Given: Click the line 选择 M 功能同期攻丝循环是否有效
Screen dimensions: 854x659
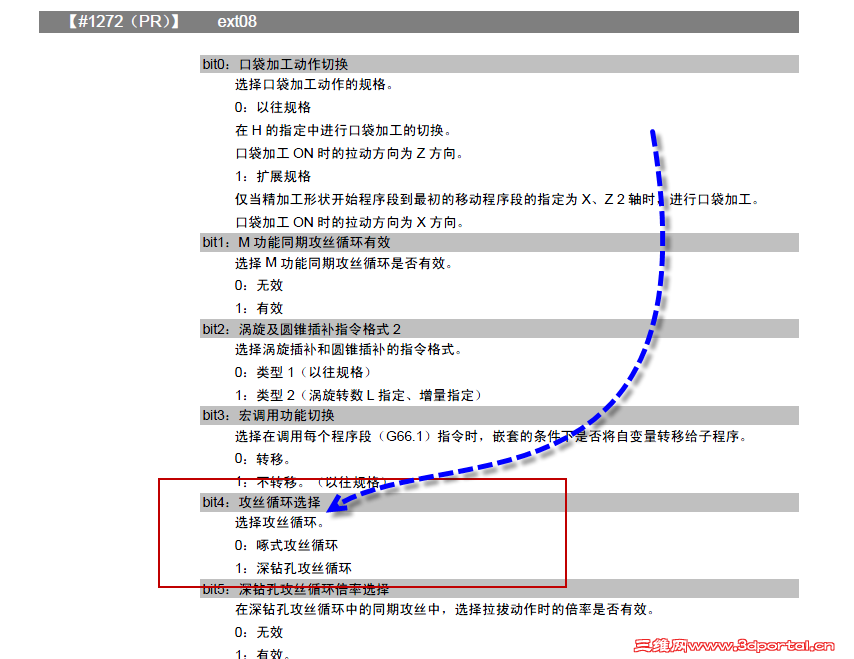Looking at the screenshot, I should pyautogui.click(x=344, y=263).
